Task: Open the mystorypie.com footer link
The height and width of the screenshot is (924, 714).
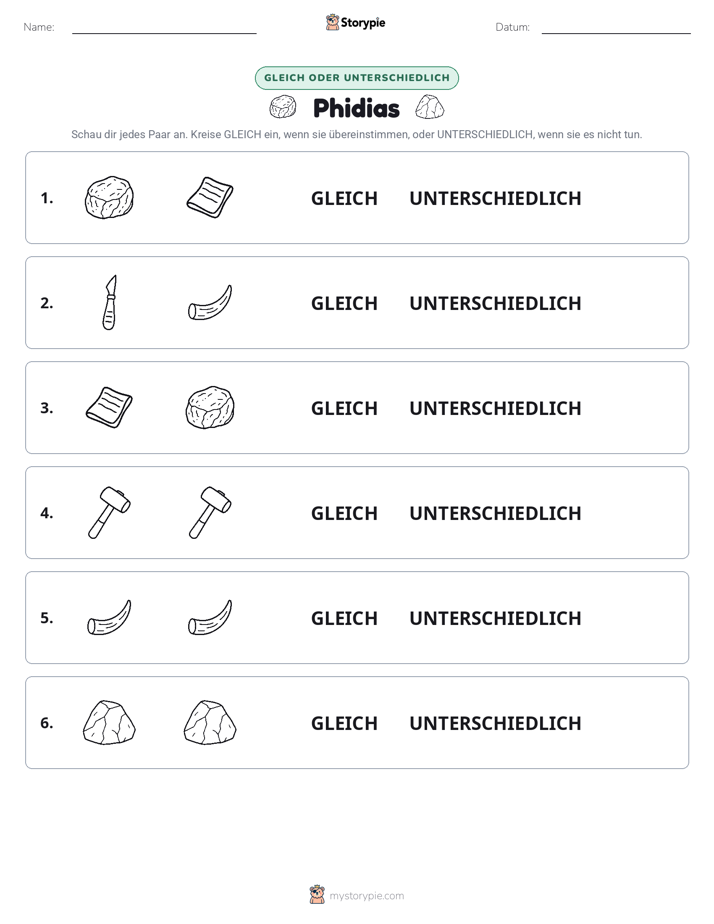Action: (366, 896)
